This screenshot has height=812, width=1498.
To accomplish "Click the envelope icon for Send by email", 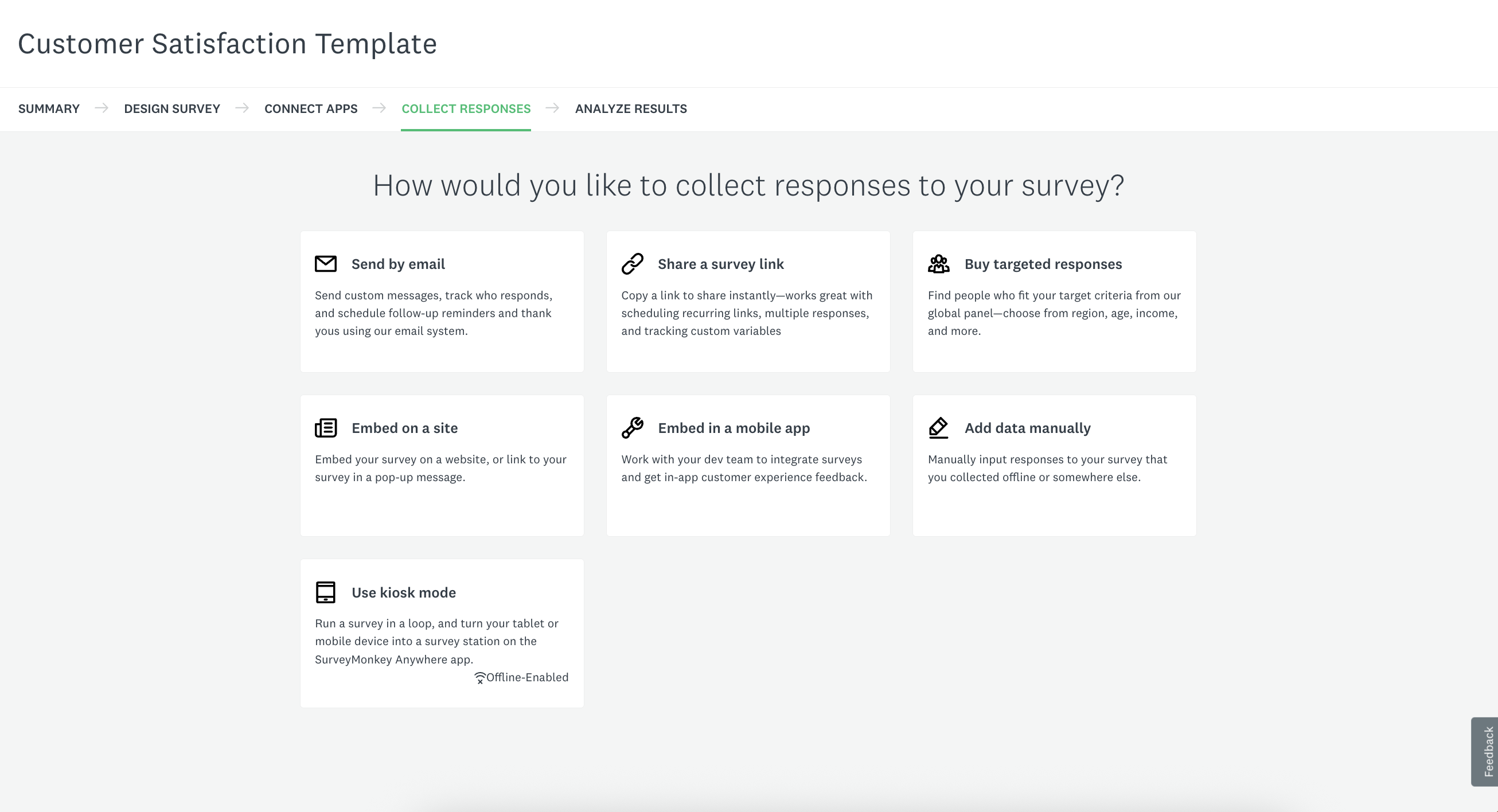I will 326,263.
